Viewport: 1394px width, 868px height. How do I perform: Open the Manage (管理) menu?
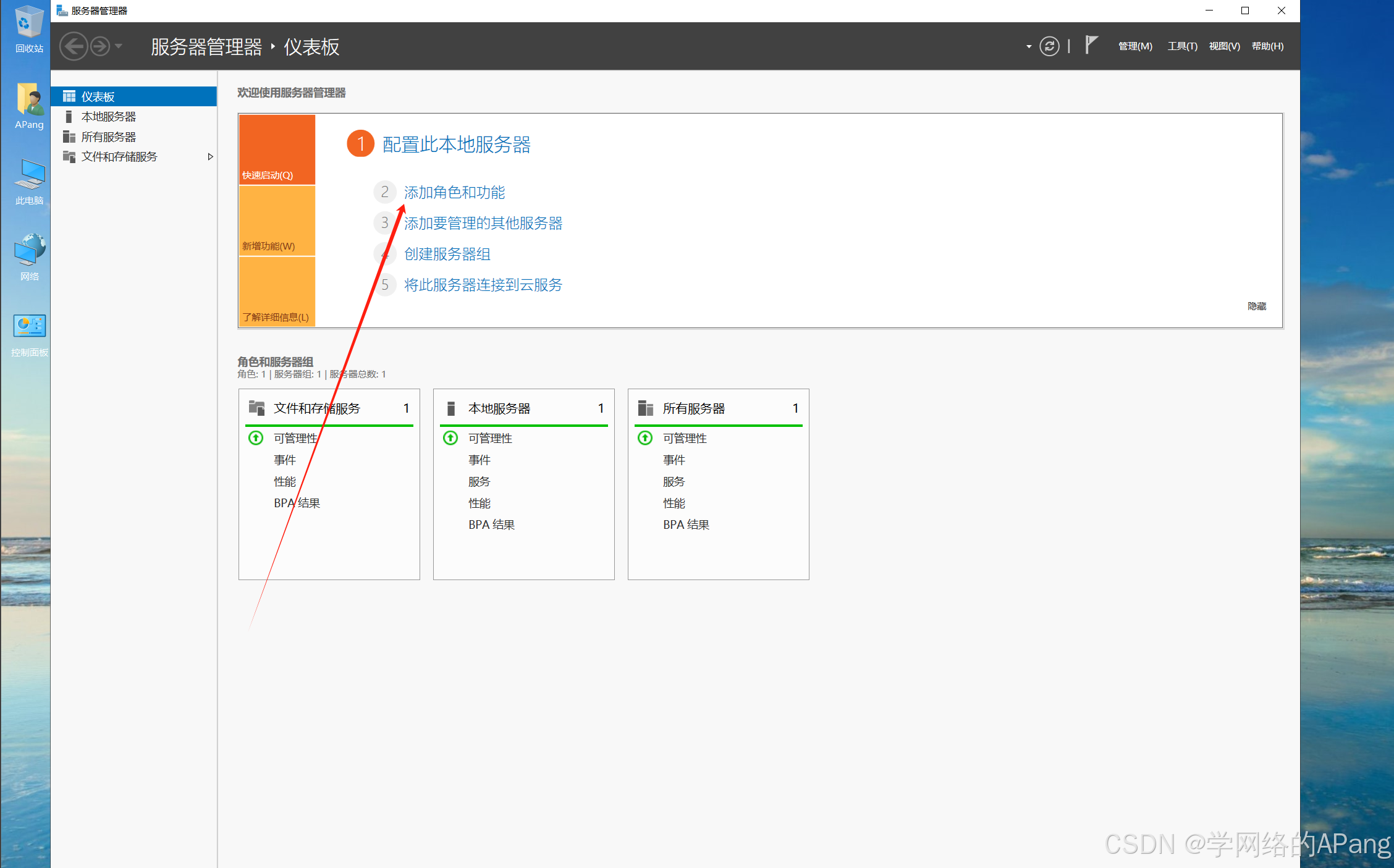tap(1134, 46)
